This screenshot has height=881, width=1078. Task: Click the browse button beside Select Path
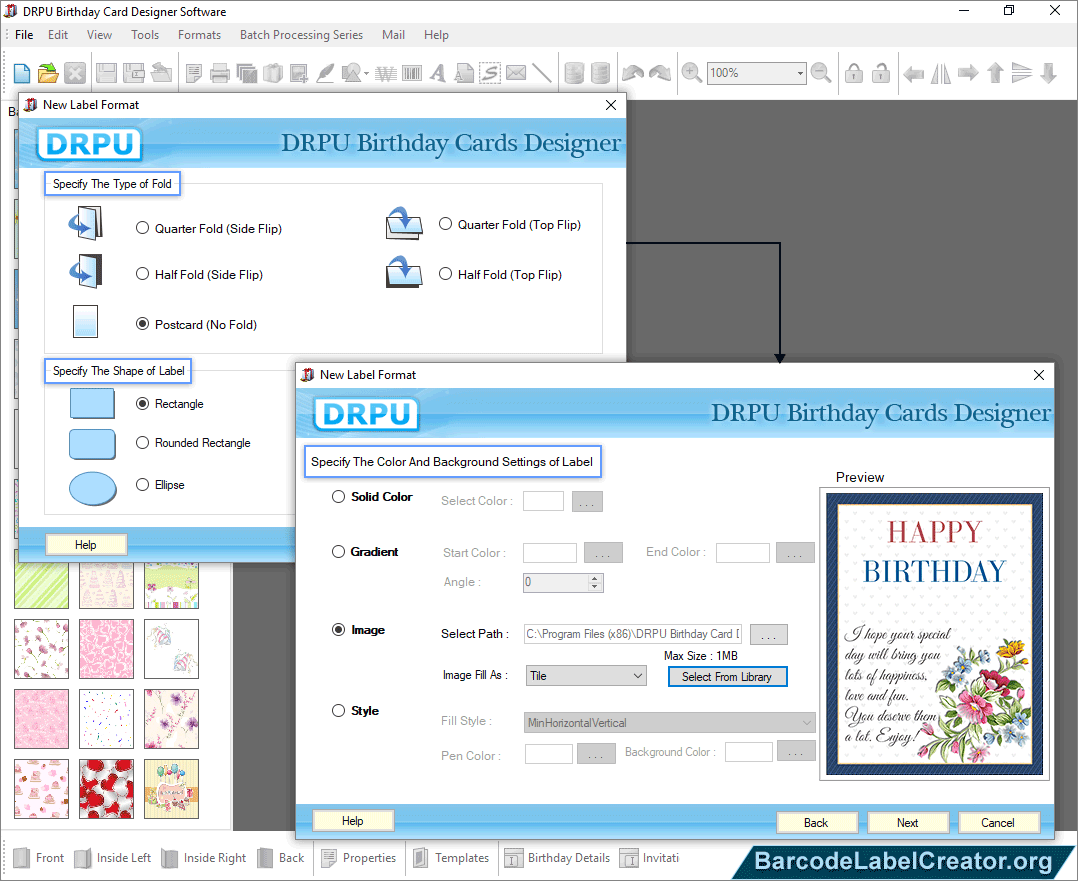tap(769, 635)
